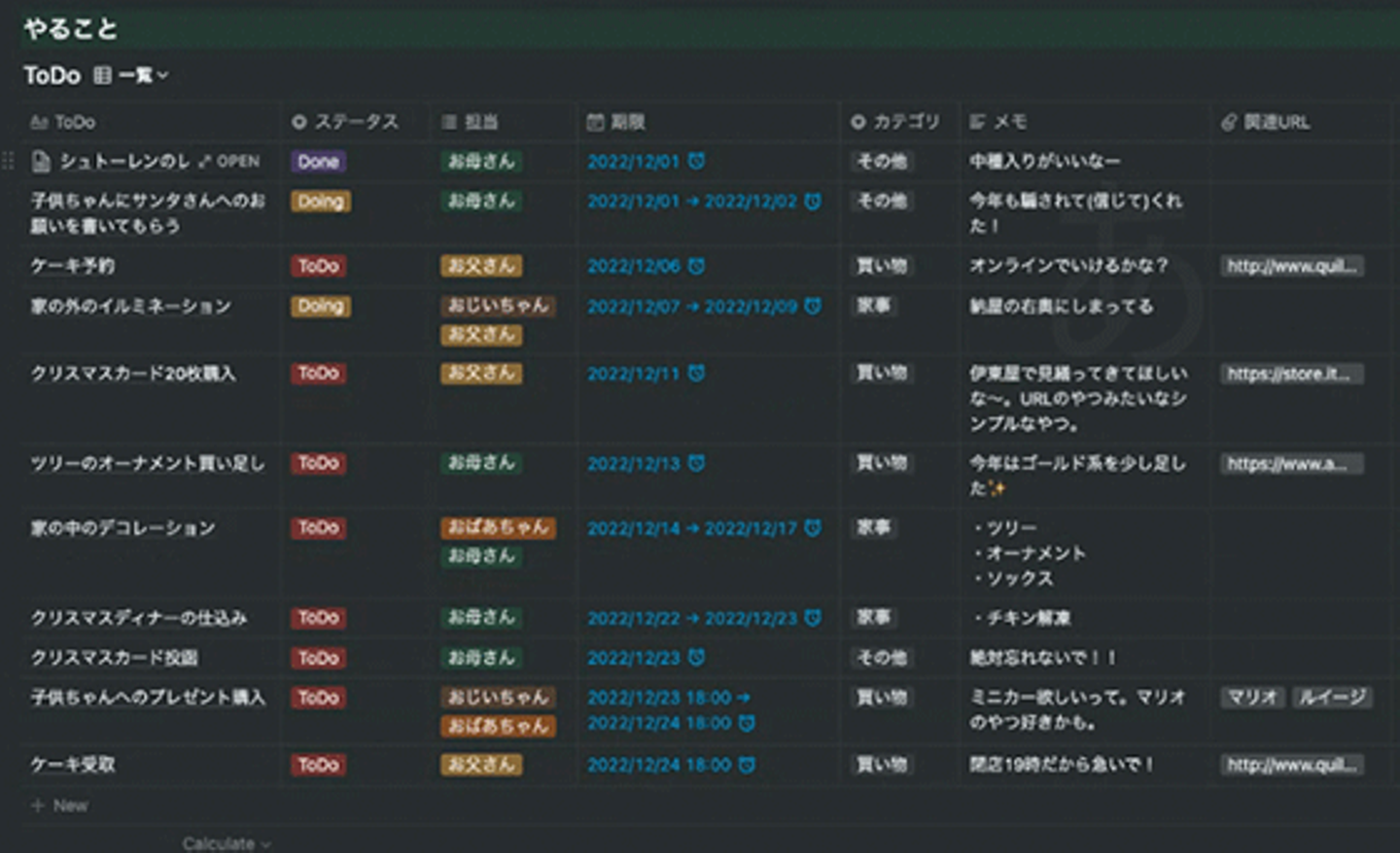This screenshot has width=1400, height=853.
Task: Click the memo 閉店19時だから急いで！
Action: (1062, 764)
